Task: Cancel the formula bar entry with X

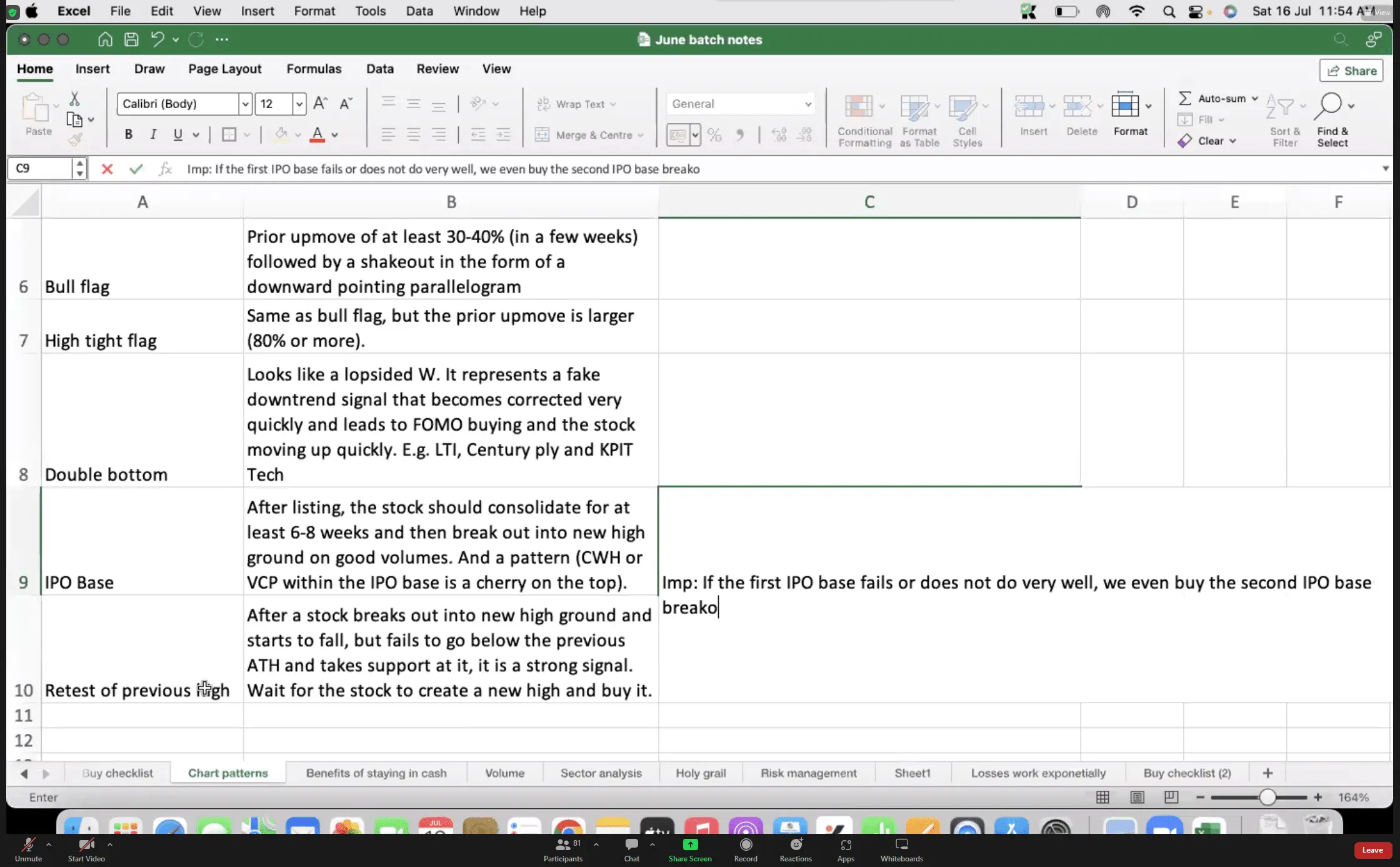Action: (107, 169)
